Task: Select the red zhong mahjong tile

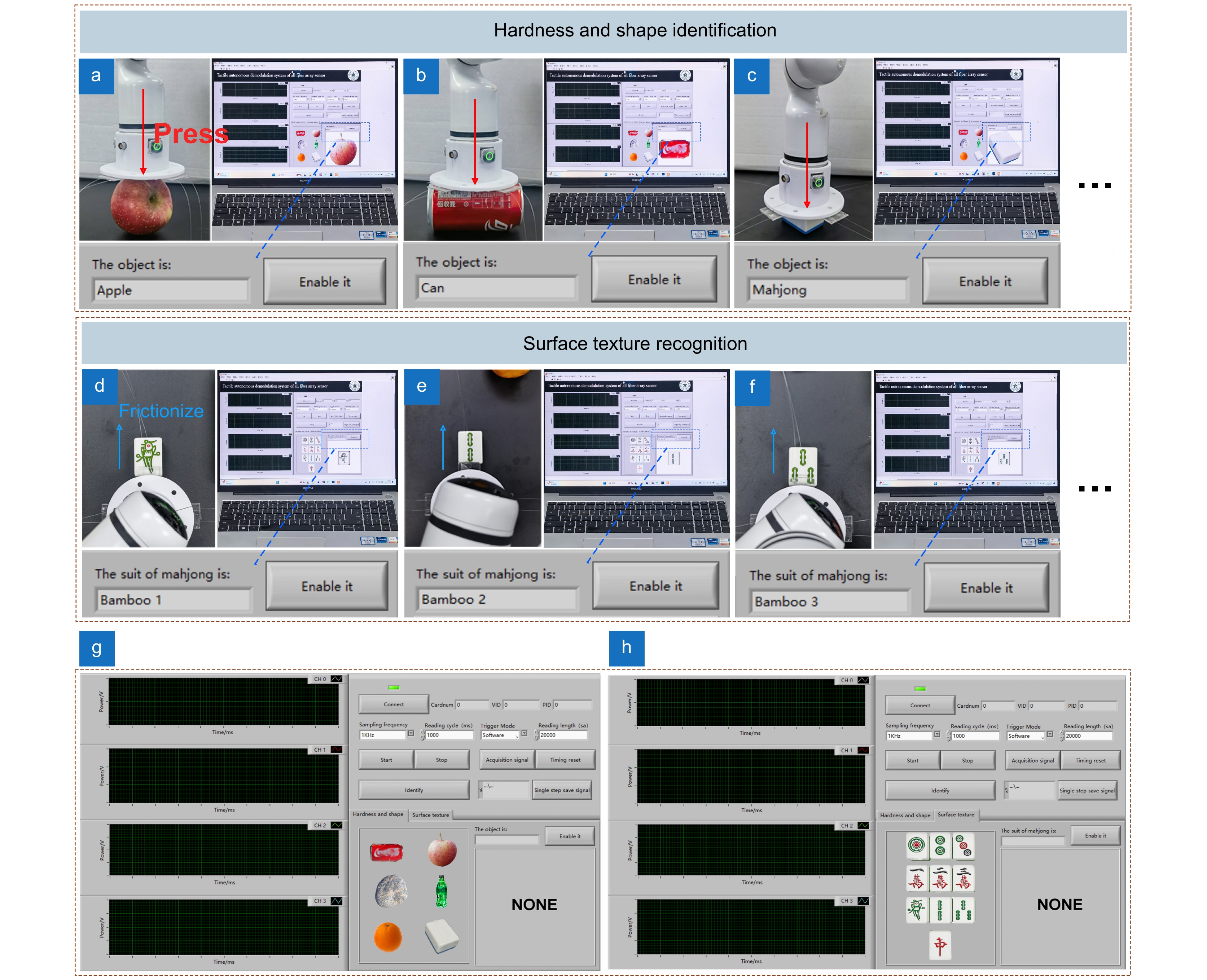Action: (940, 945)
